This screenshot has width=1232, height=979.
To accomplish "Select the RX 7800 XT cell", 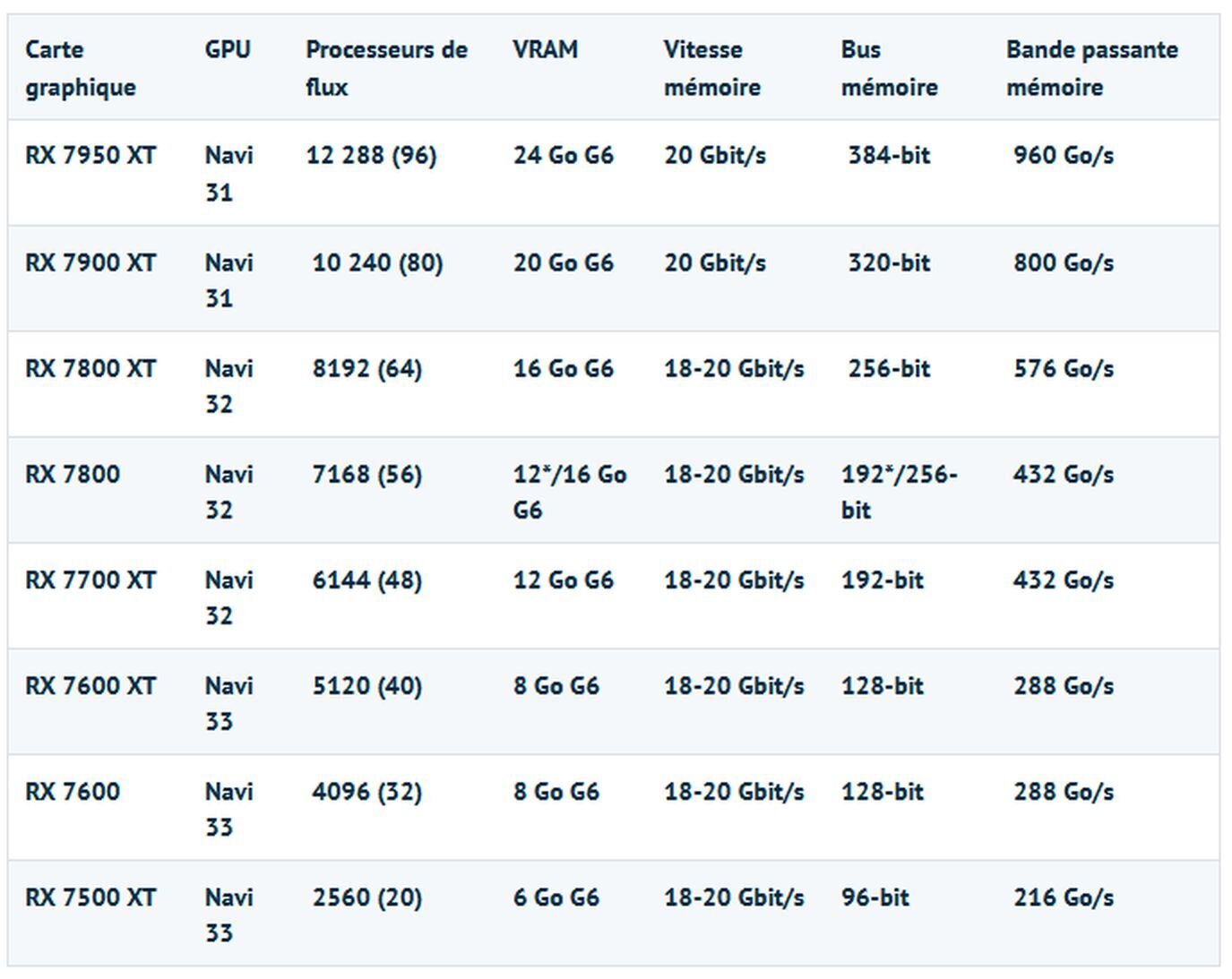I will click(90, 369).
